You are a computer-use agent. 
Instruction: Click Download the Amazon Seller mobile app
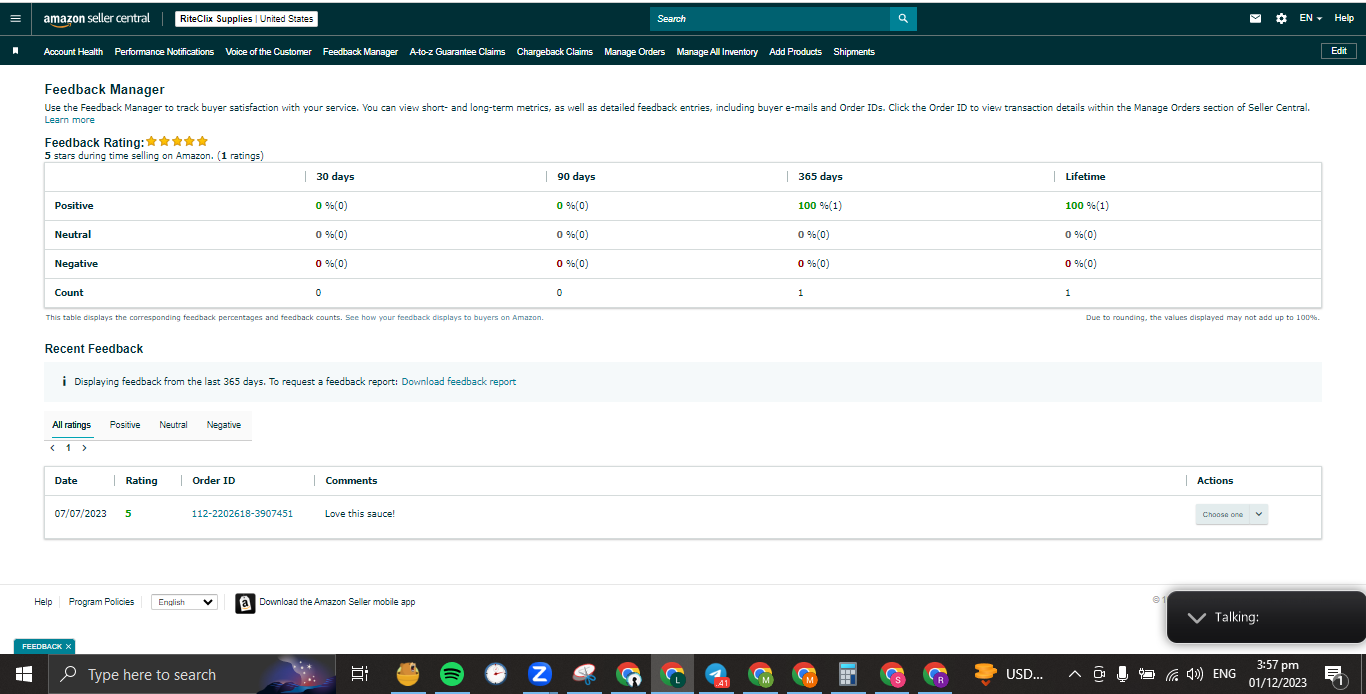pyautogui.click(x=337, y=602)
